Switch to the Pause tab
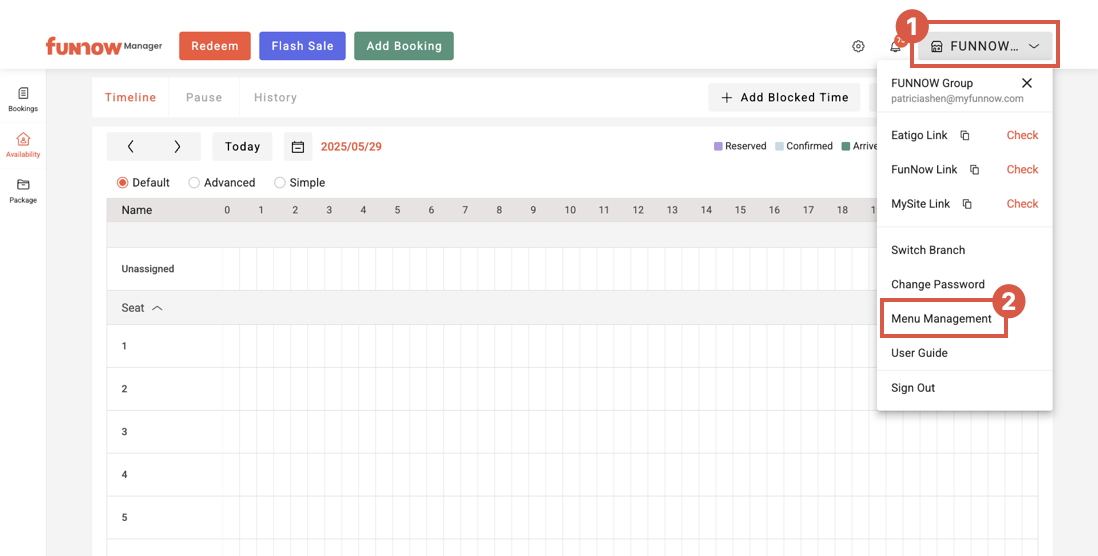The width and height of the screenshot is (1098, 556). click(x=204, y=98)
